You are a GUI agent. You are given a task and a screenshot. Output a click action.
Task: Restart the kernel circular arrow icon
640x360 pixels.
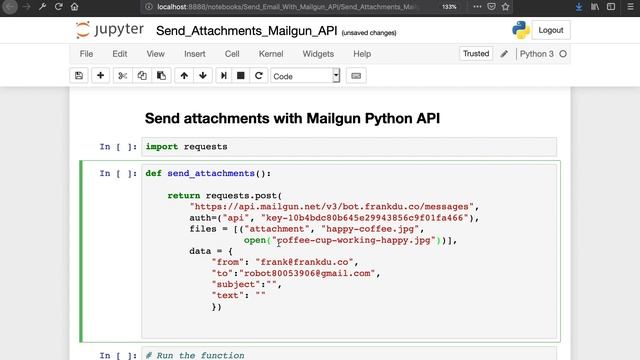258,76
